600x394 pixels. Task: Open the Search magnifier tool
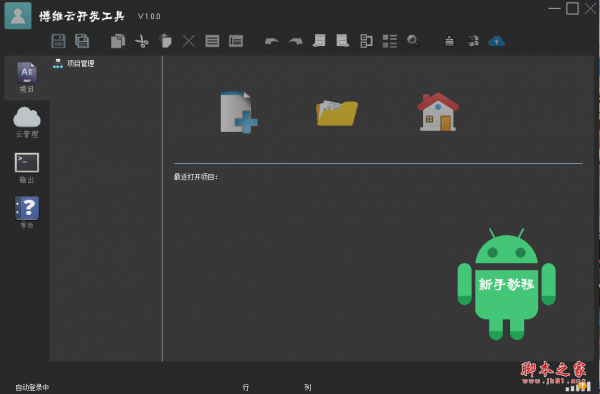(x=413, y=41)
